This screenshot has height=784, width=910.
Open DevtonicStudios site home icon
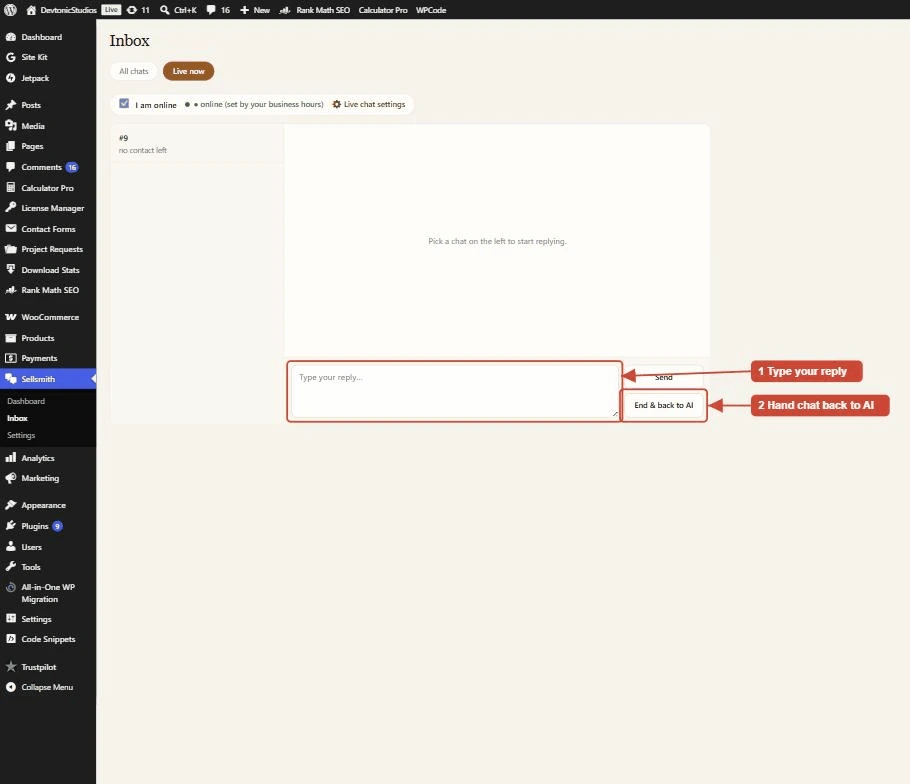click(31, 10)
